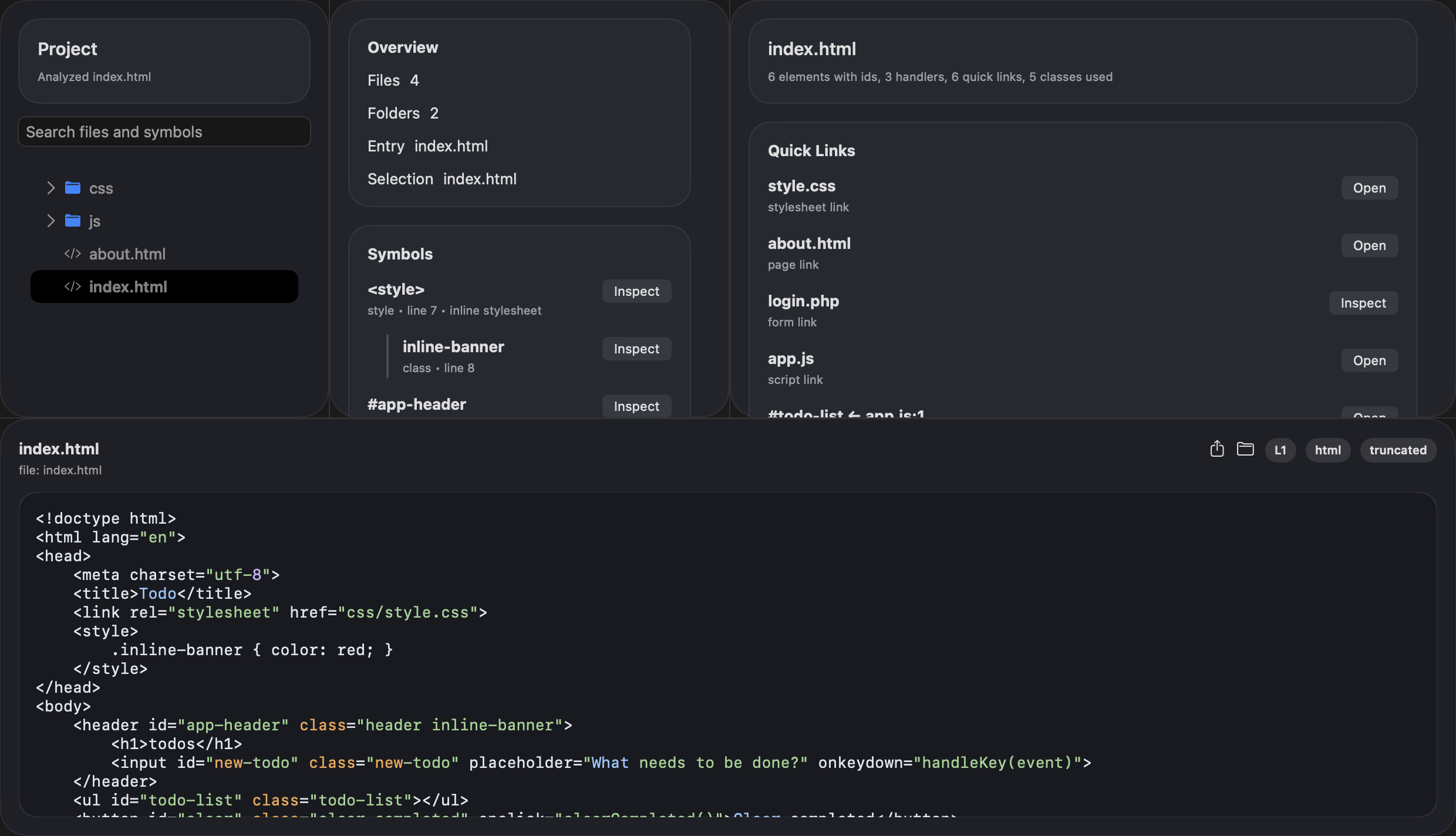Image resolution: width=1456 pixels, height=836 pixels.
Task: Click the code line with id="todo-list"
Action: point(271,800)
